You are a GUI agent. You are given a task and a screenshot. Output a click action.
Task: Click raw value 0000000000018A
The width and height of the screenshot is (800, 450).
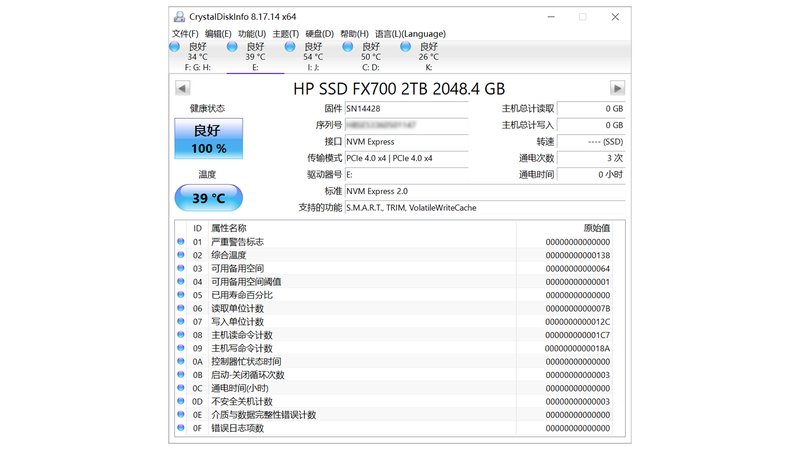pos(578,348)
